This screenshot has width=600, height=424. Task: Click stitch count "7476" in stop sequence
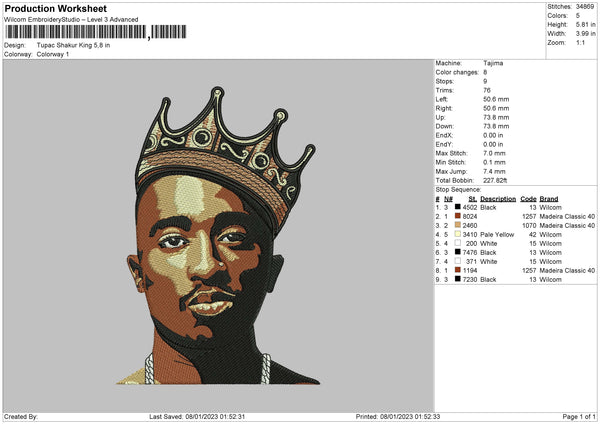(x=470, y=253)
